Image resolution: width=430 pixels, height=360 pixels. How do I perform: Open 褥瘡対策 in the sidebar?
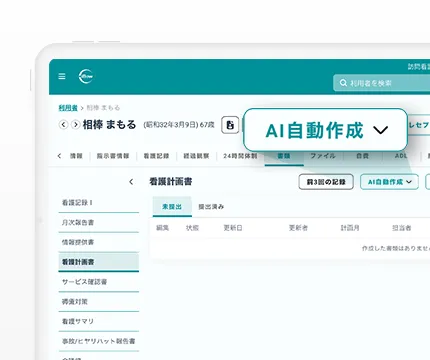point(99,302)
